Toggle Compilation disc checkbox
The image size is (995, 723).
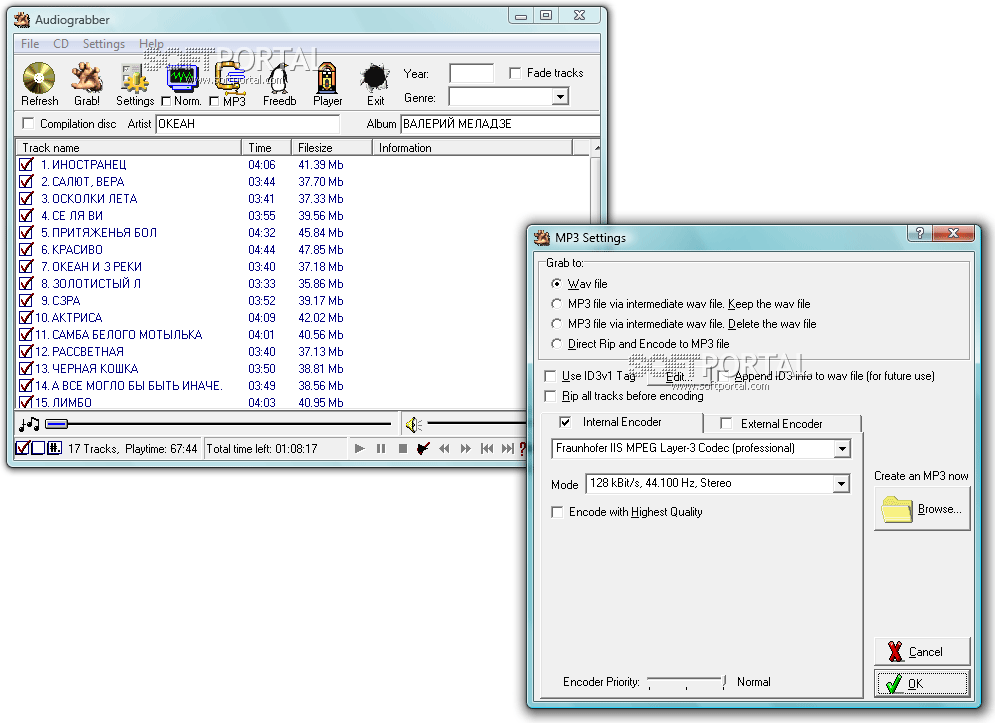click(28, 123)
